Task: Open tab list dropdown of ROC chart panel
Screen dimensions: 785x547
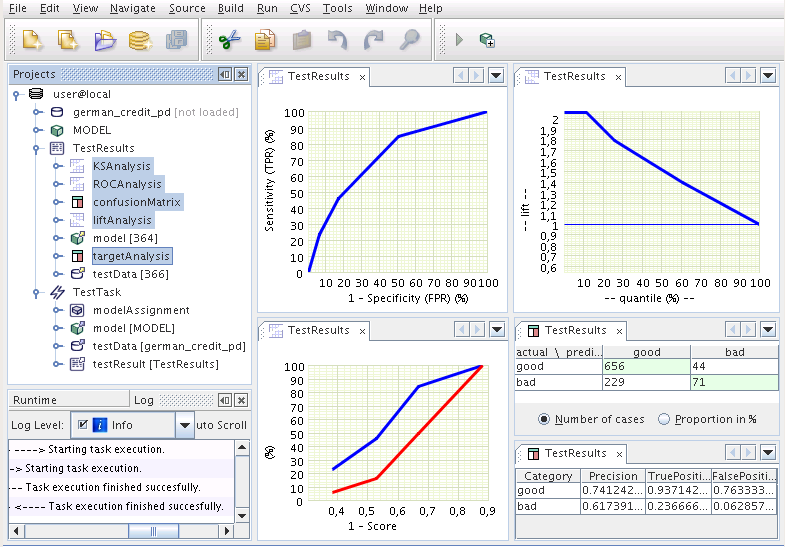Action: click(x=496, y=76)
